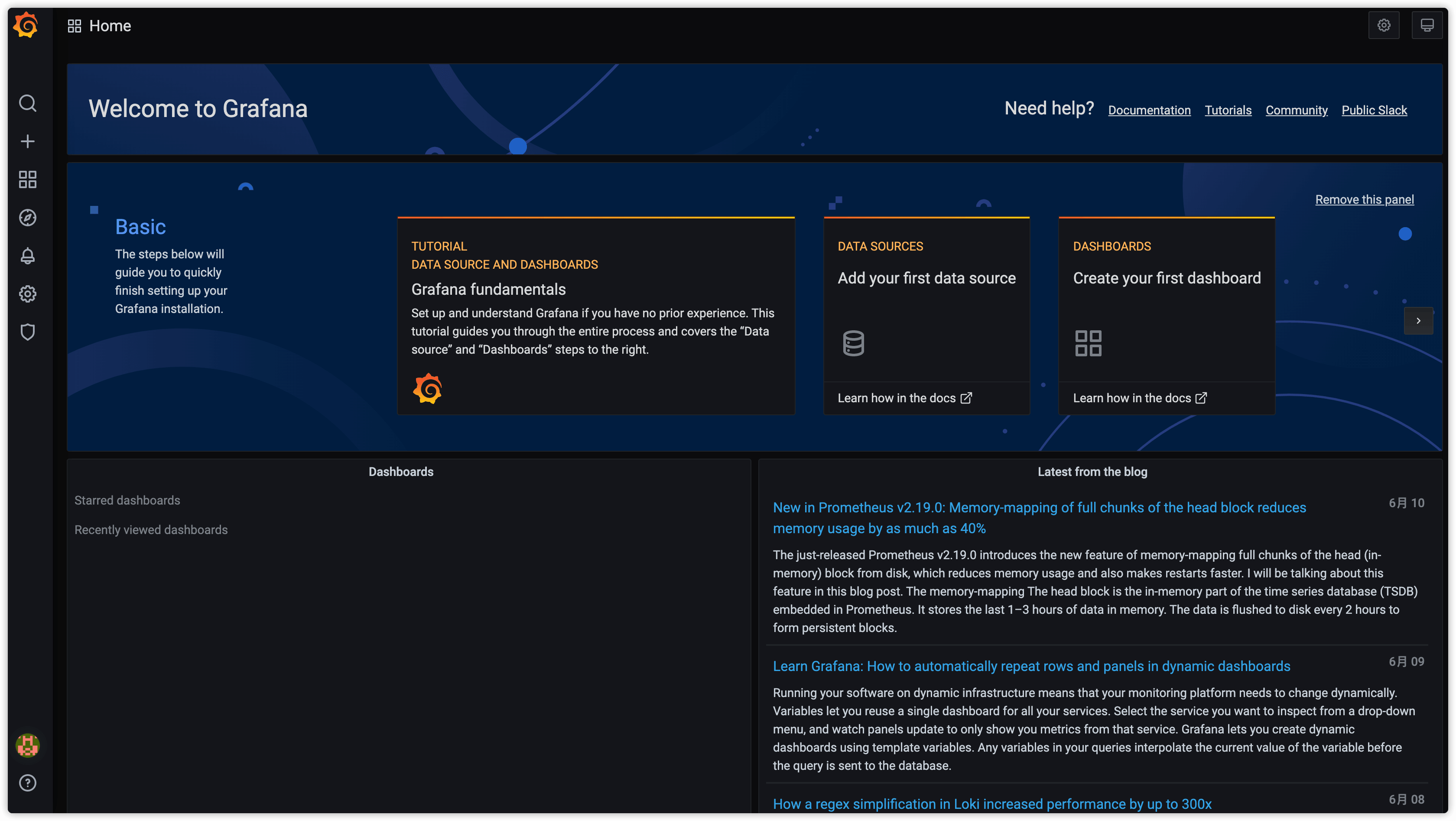This screenshot has height=821, width=1456.
Task: Open the Help question mark icon
Action: pyautogui.click(x=28, y=783)
